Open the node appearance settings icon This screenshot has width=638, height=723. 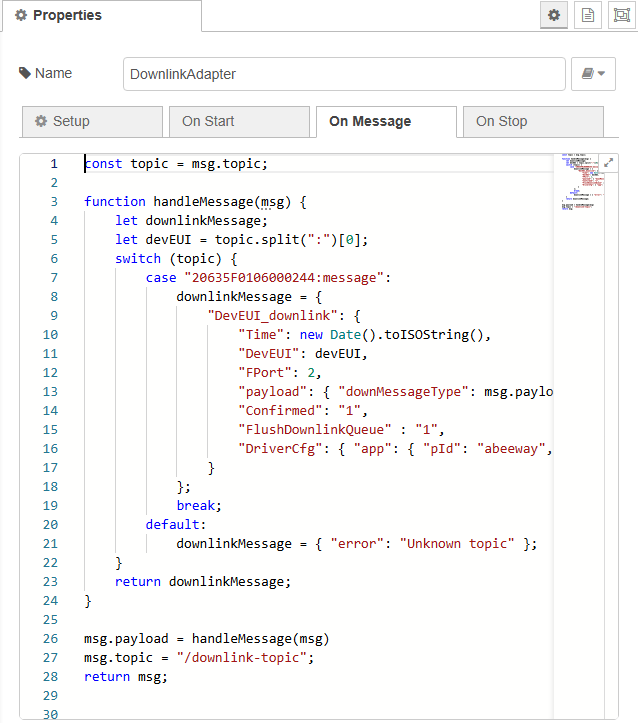coord(621,16)
